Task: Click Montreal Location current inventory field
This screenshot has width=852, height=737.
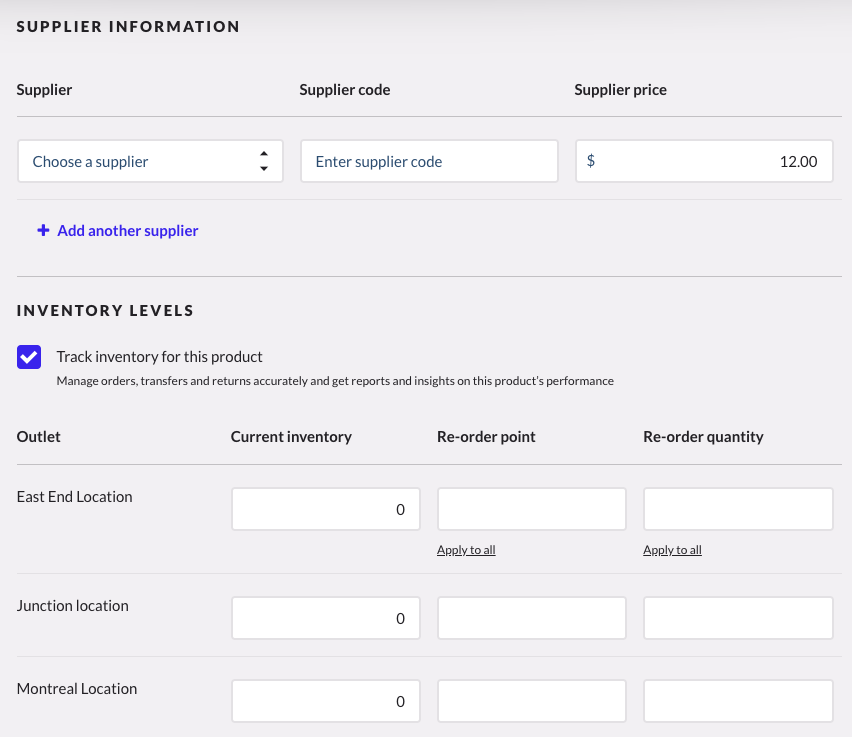Action: [326, 701]
